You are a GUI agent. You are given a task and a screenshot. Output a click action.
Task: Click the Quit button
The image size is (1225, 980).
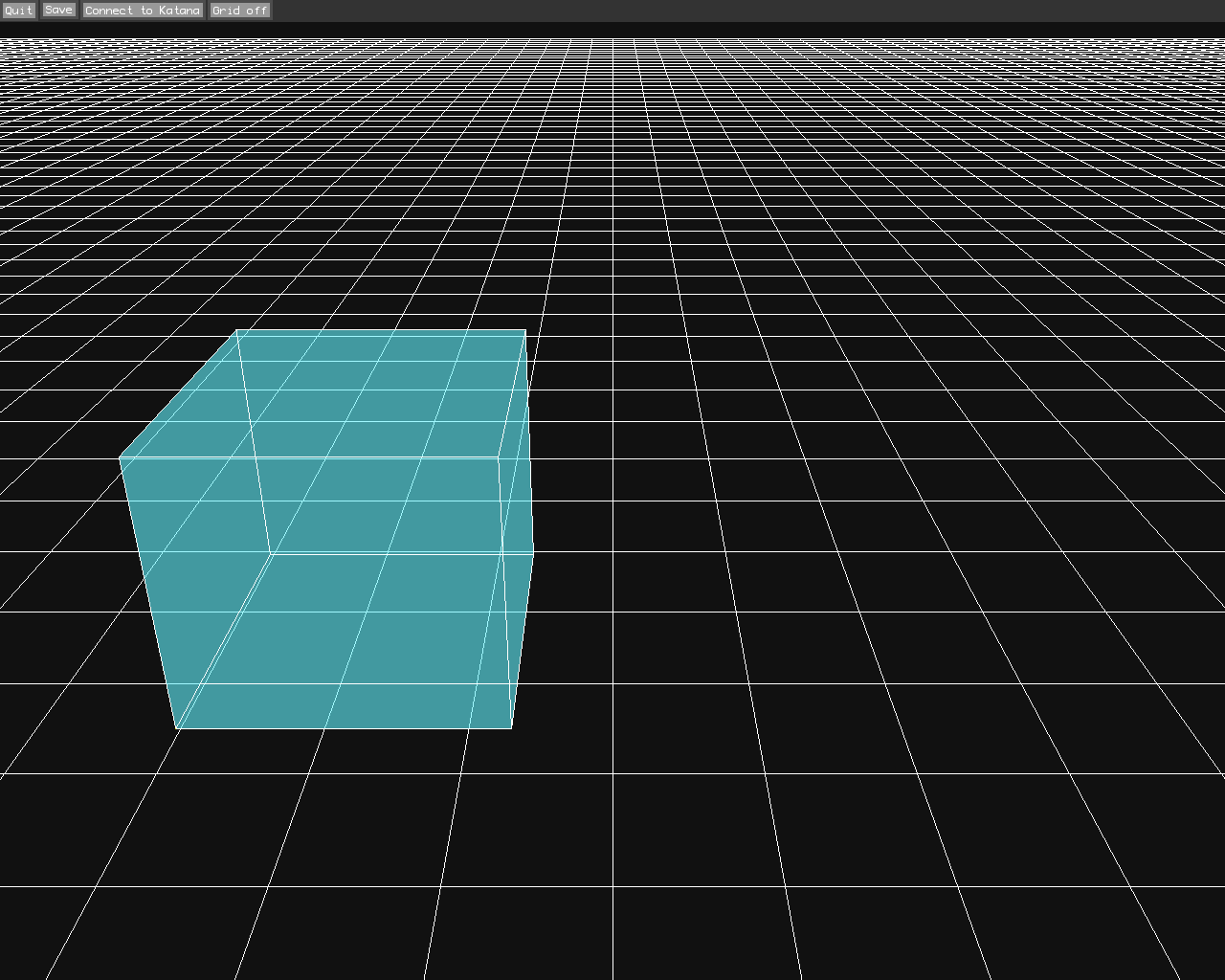pos(18,11)
